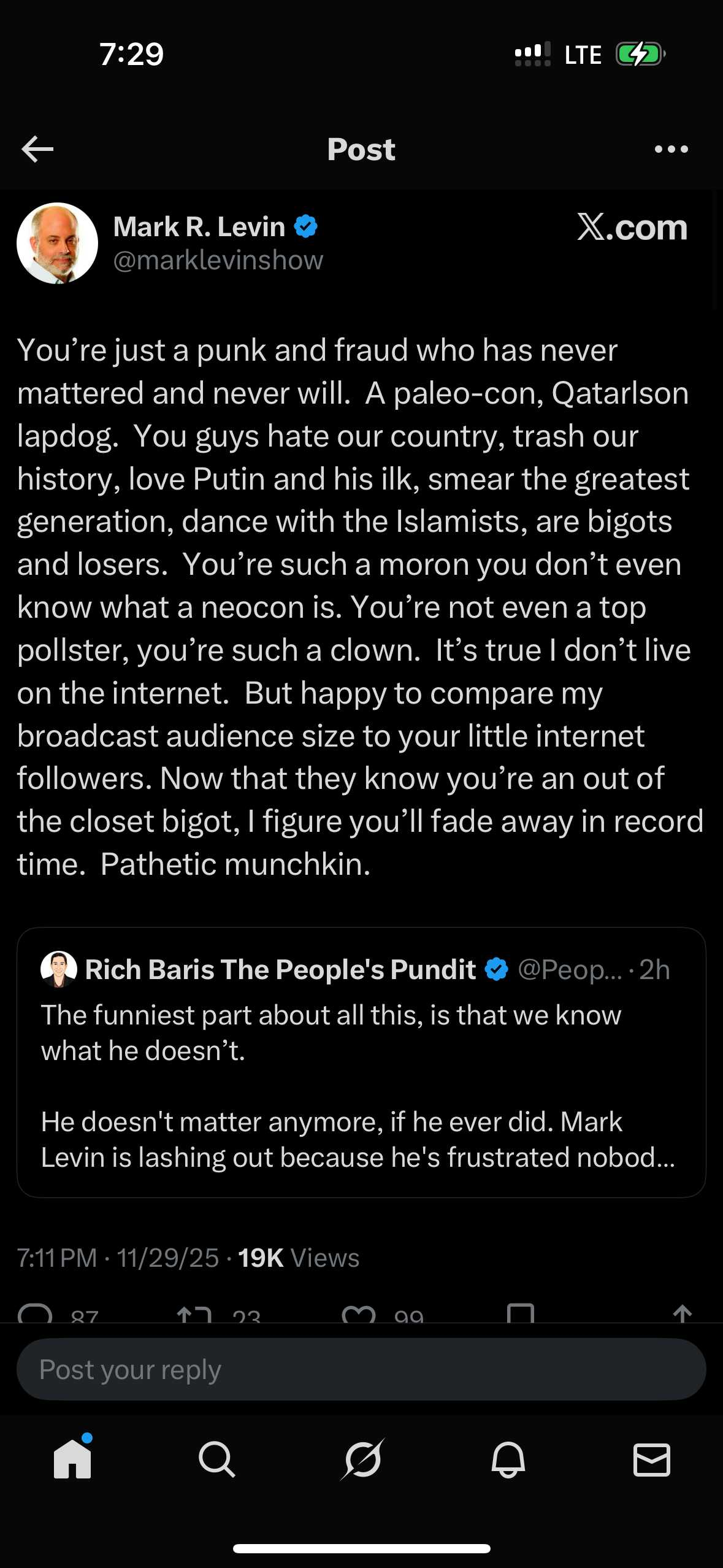Image resolution: width=723 pixels, height=1568 pixels.
Task: Tap the 'Post your reply' field
Action: point(361,1370)
